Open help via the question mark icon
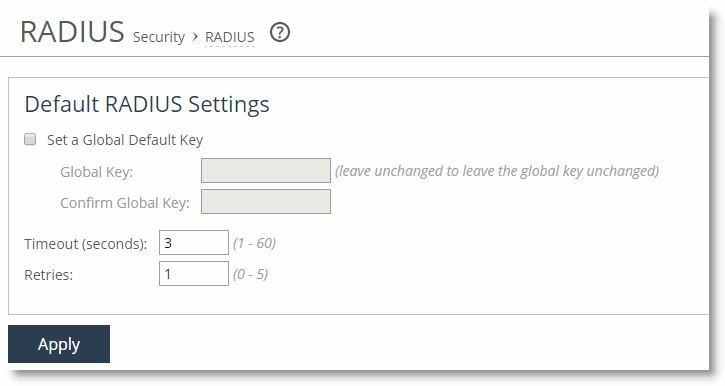The width and height of the screenshot is (725, 386). pyautogui.click(x=280, y=33)
